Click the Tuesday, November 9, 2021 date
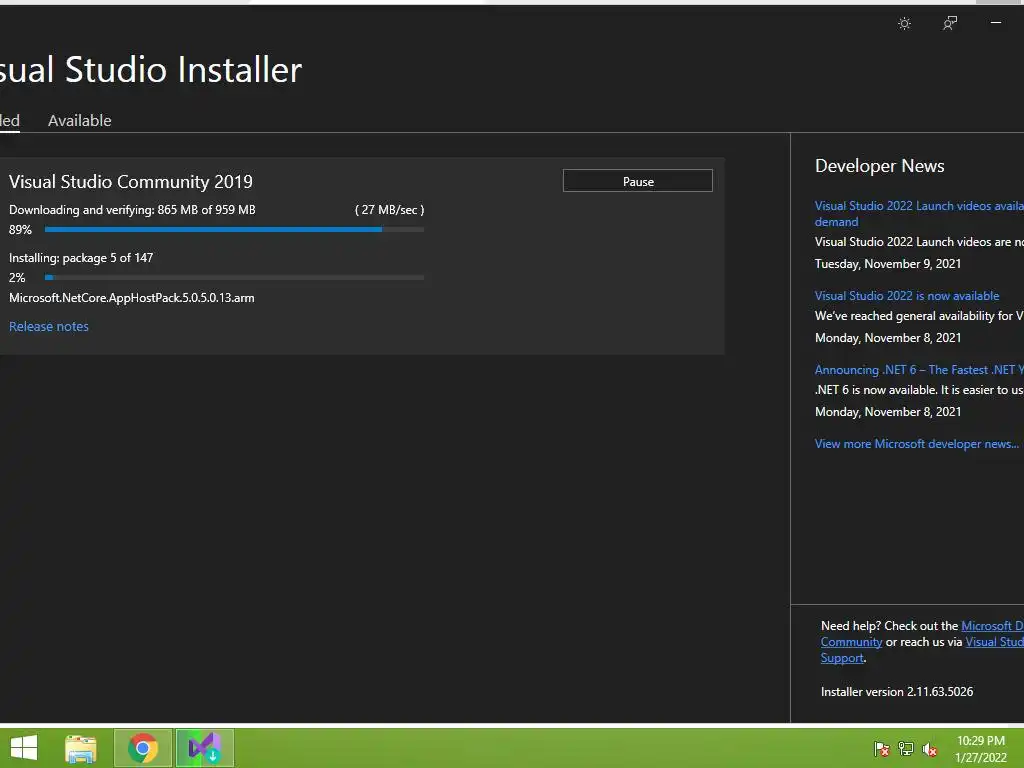The height and width of the screenshot is (768, 1024). pyautogui.click(x=888, y=264)
